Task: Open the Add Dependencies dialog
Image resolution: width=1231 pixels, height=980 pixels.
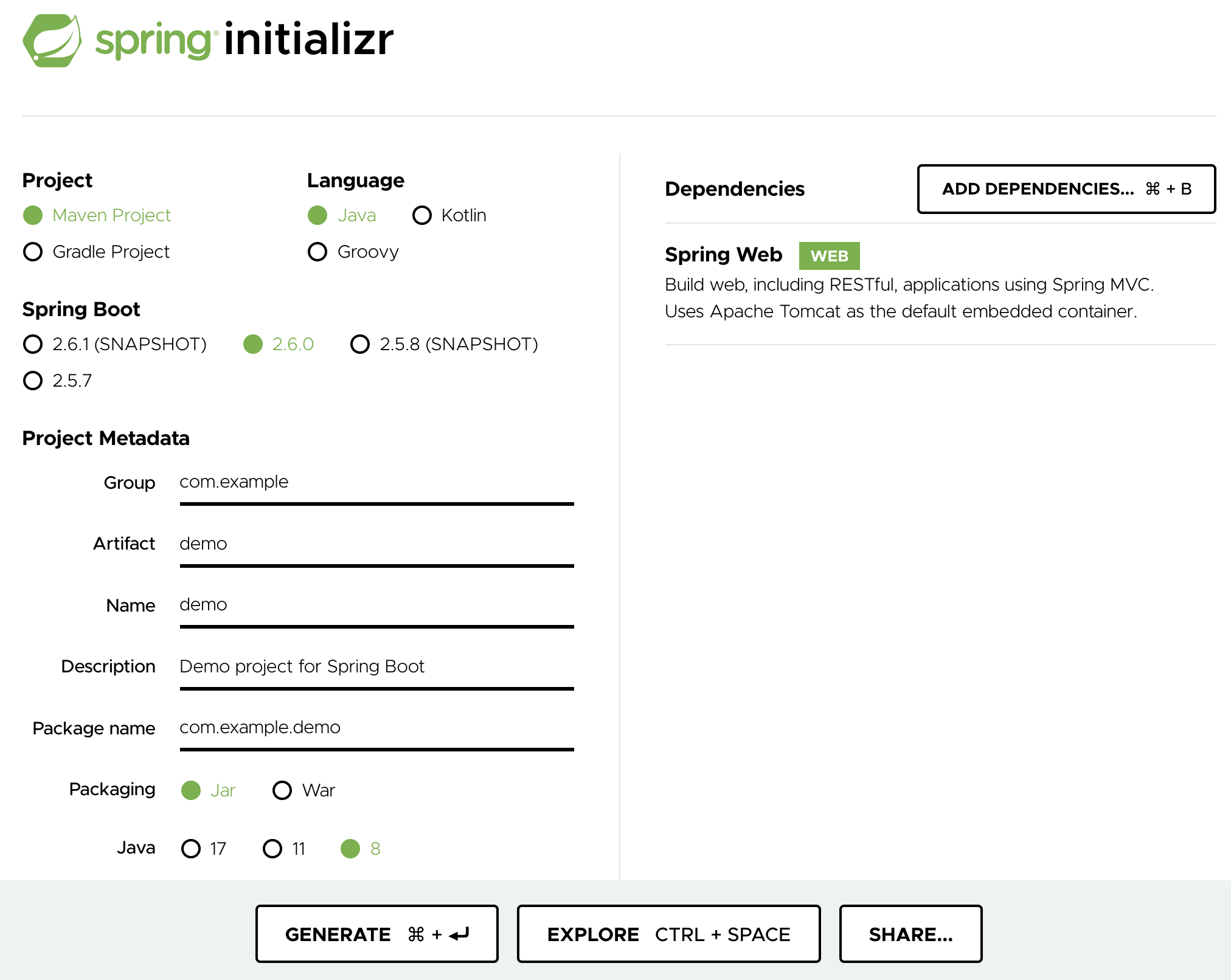Action: click(x=1066, y=189)
